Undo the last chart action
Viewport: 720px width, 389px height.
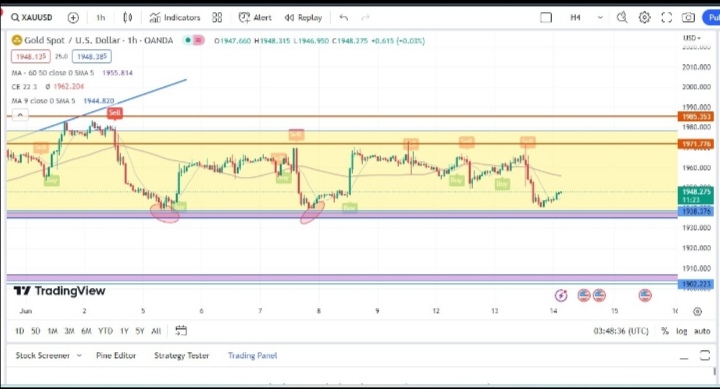click(343, 17)
